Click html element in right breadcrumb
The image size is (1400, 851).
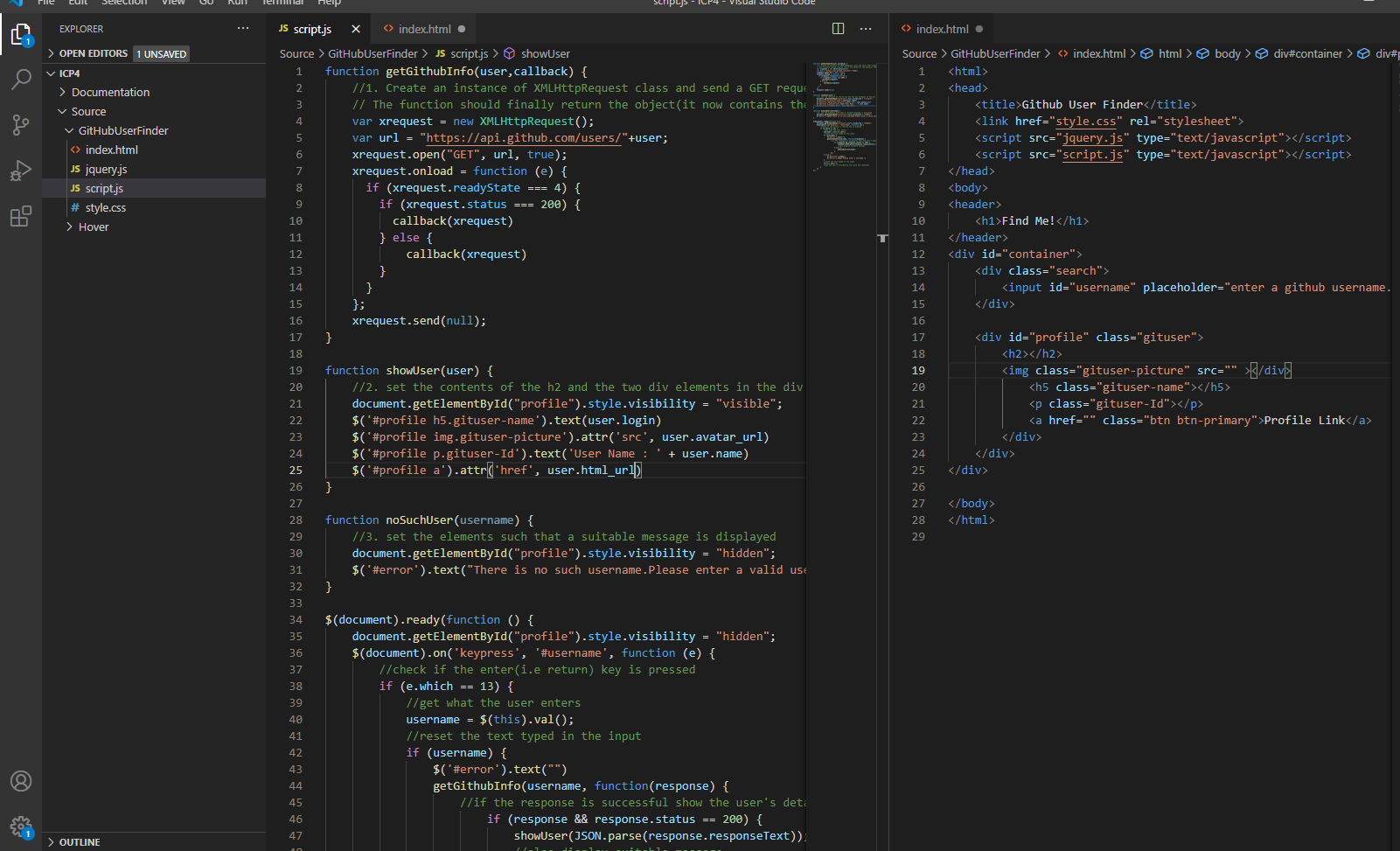pyautogui.click(x=1170, y=53)
